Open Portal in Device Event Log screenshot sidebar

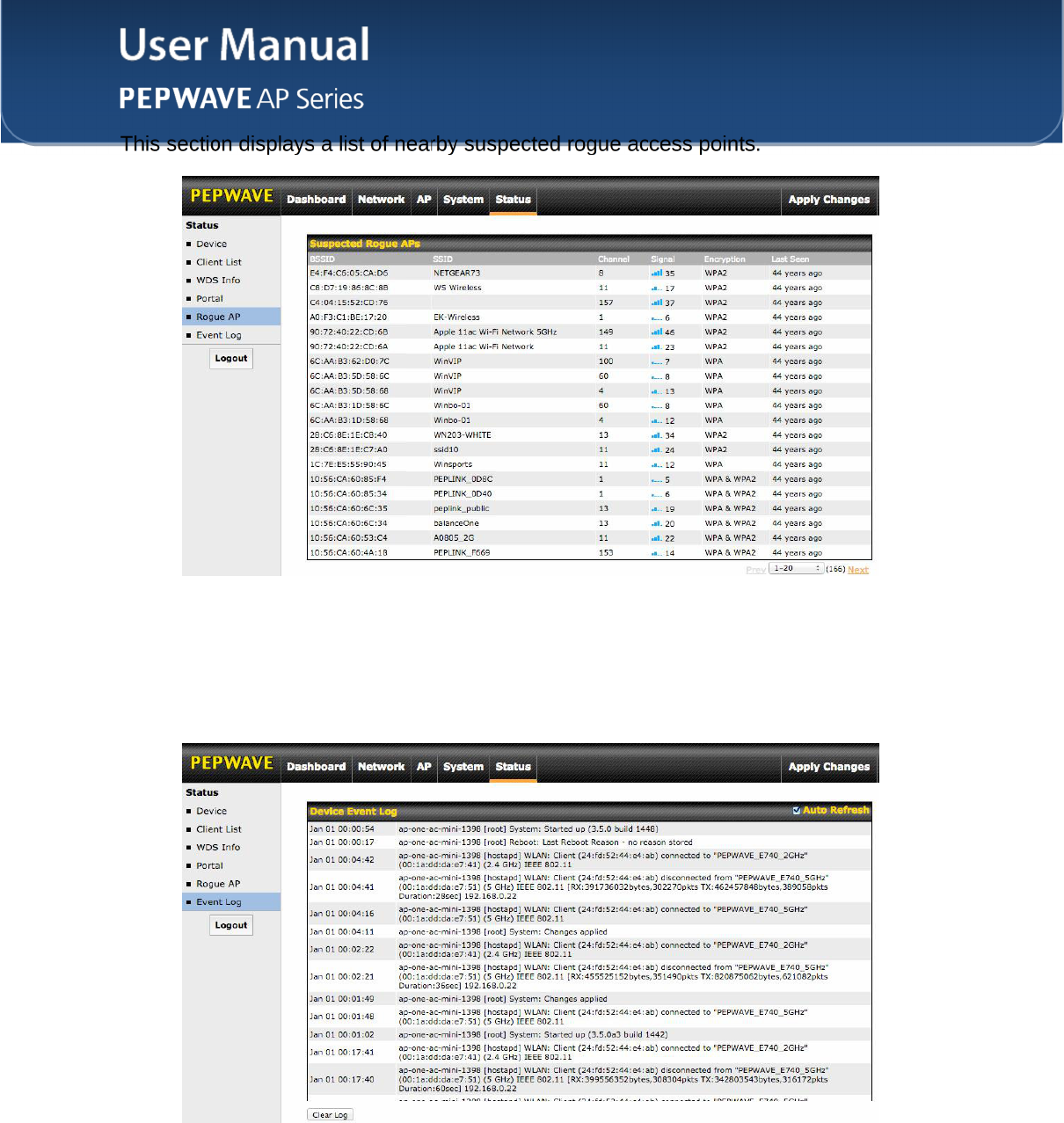pyautogui.click(x=209, y=865)
